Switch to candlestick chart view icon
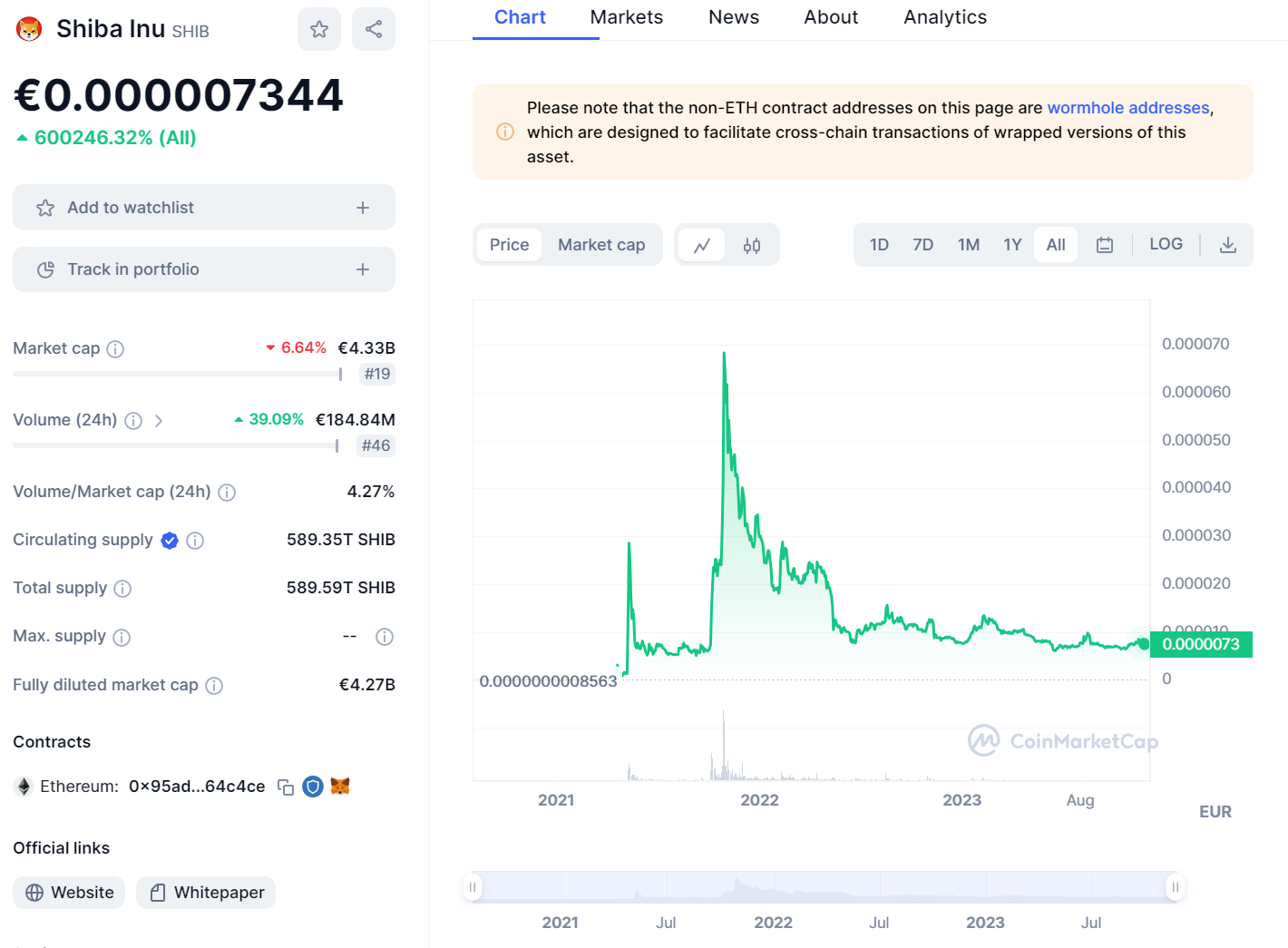The image size is (1288, 948). point(752,245)
